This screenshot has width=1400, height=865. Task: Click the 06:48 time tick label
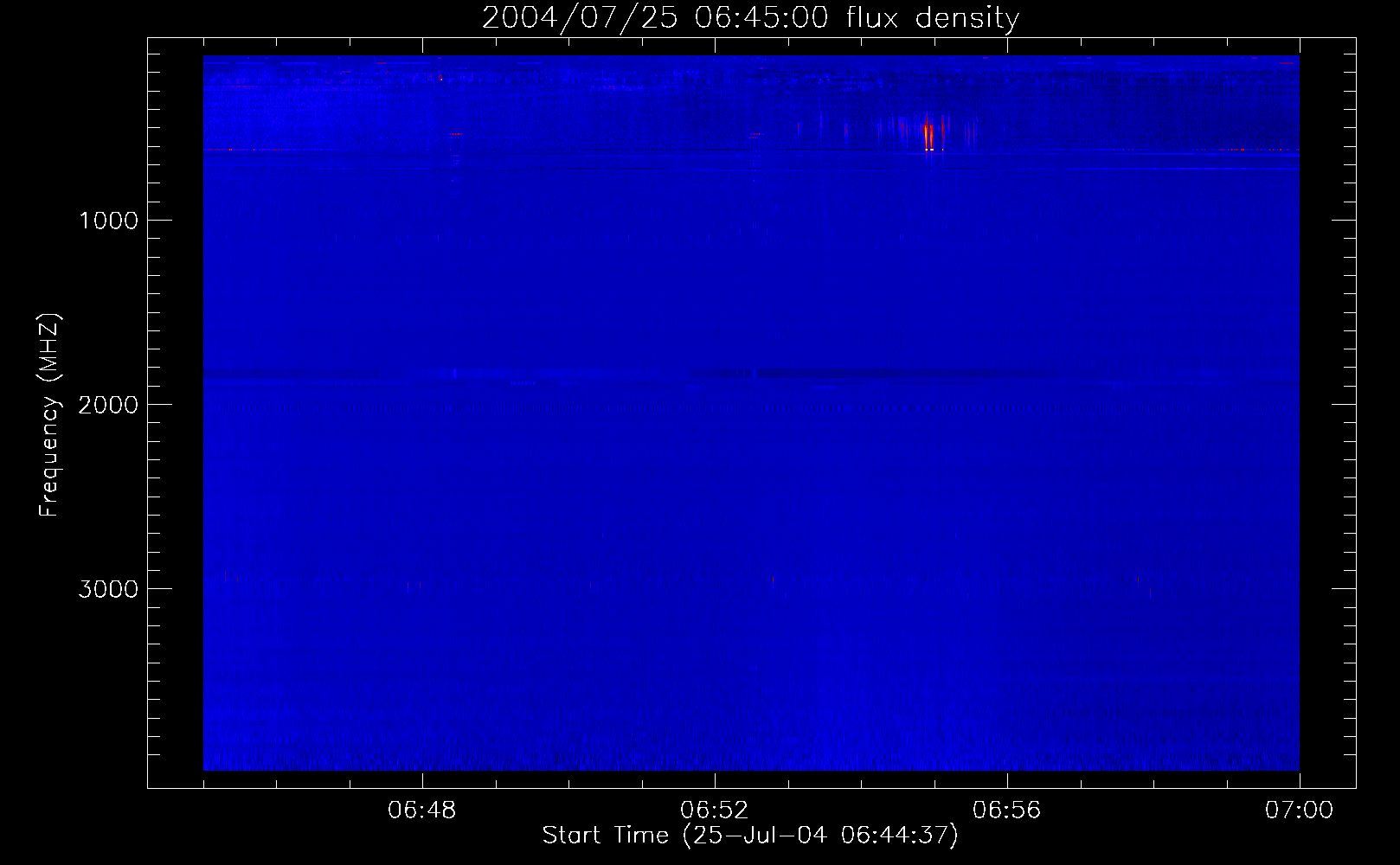[422, 811]
